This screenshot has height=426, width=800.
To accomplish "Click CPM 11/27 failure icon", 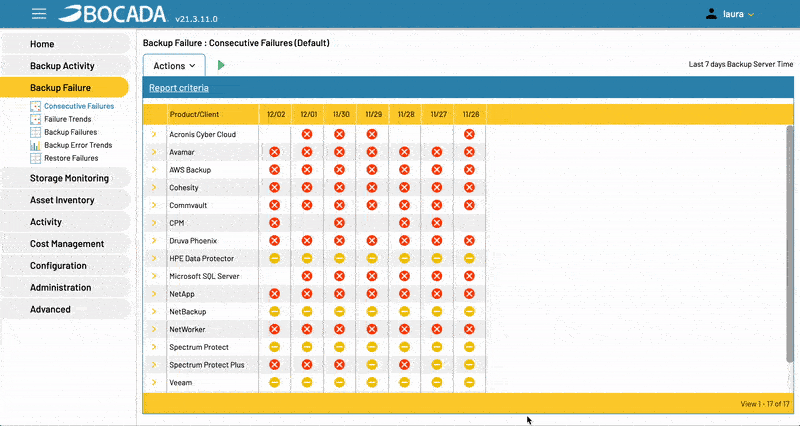I will (437, 223).
